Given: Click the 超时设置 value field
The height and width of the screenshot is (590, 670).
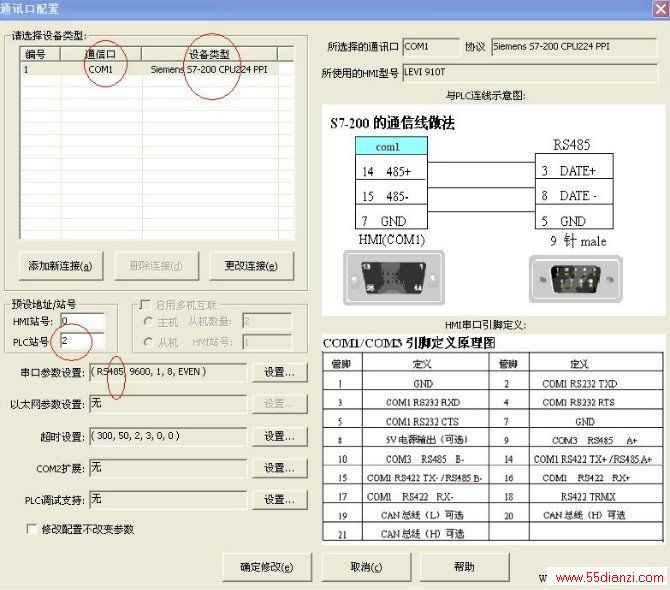Looking at the screenshot, I should pos(168,436).
